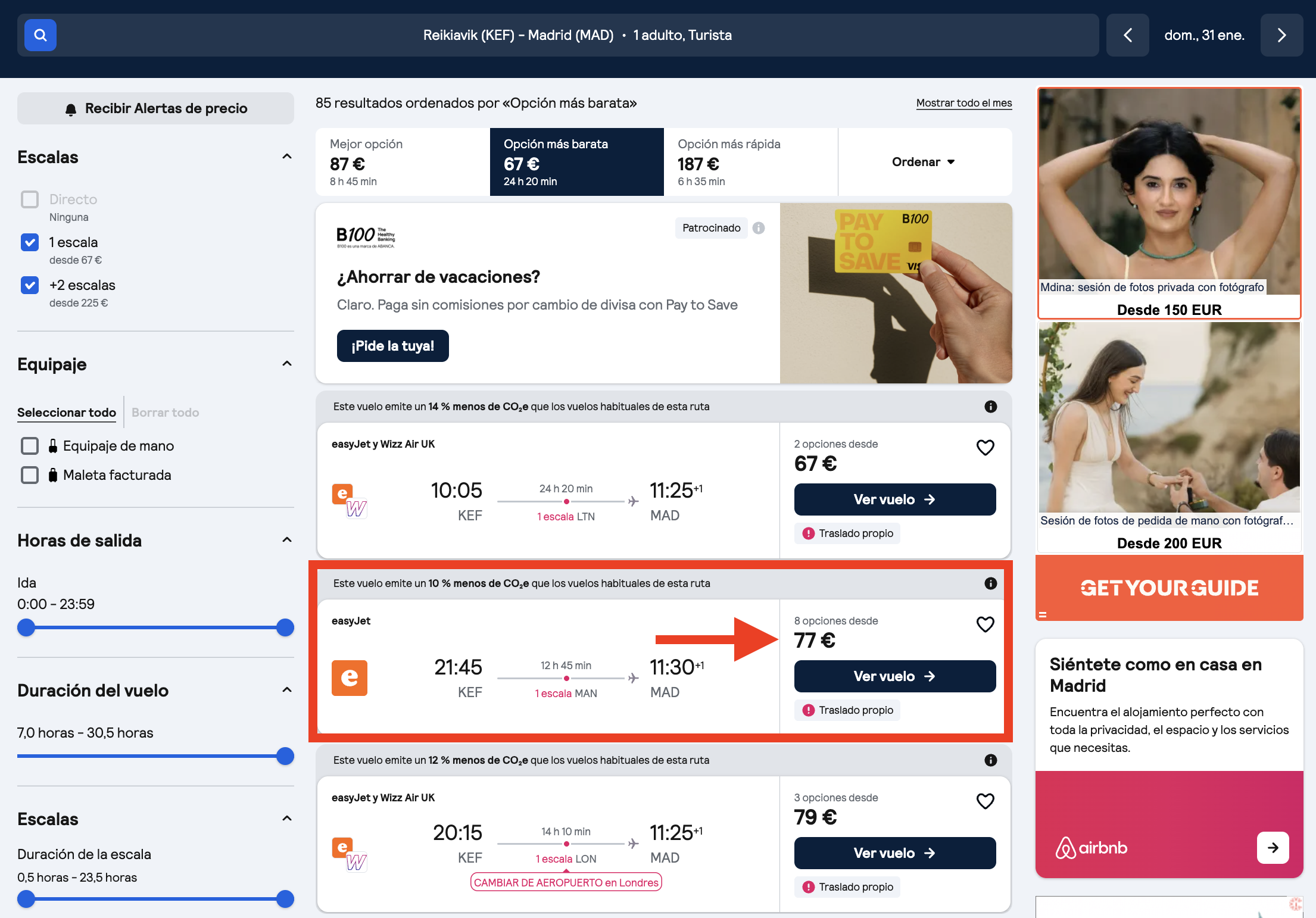This screenshot has width=1316, height=918.
Task: Collapse the Escalas duration section
Action: pyautogui.click(x=287, y=819)
